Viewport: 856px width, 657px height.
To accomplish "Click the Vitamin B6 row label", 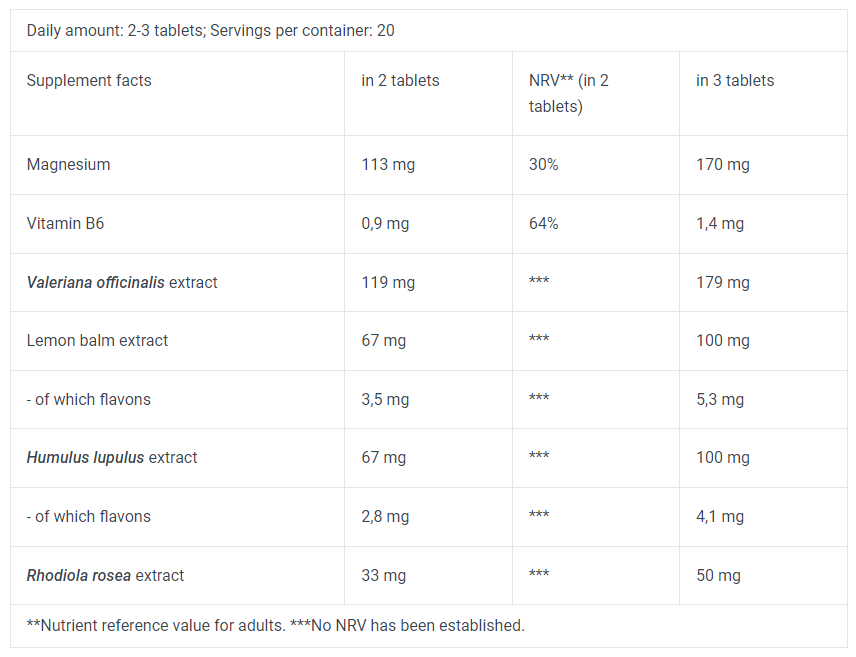I will pyautogui.click(x=65, y=223).
